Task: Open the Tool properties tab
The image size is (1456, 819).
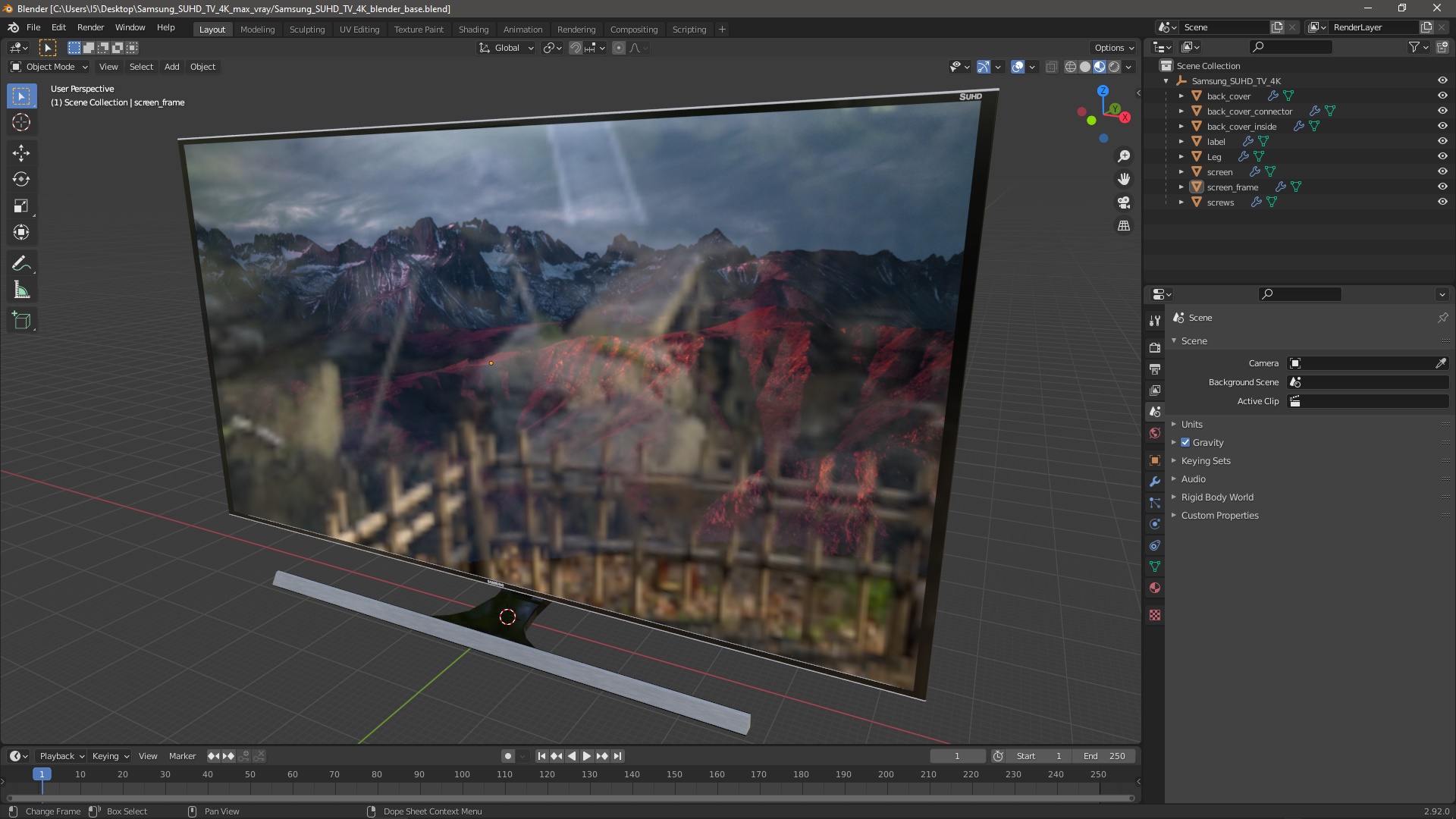Action: (1155, 321)
